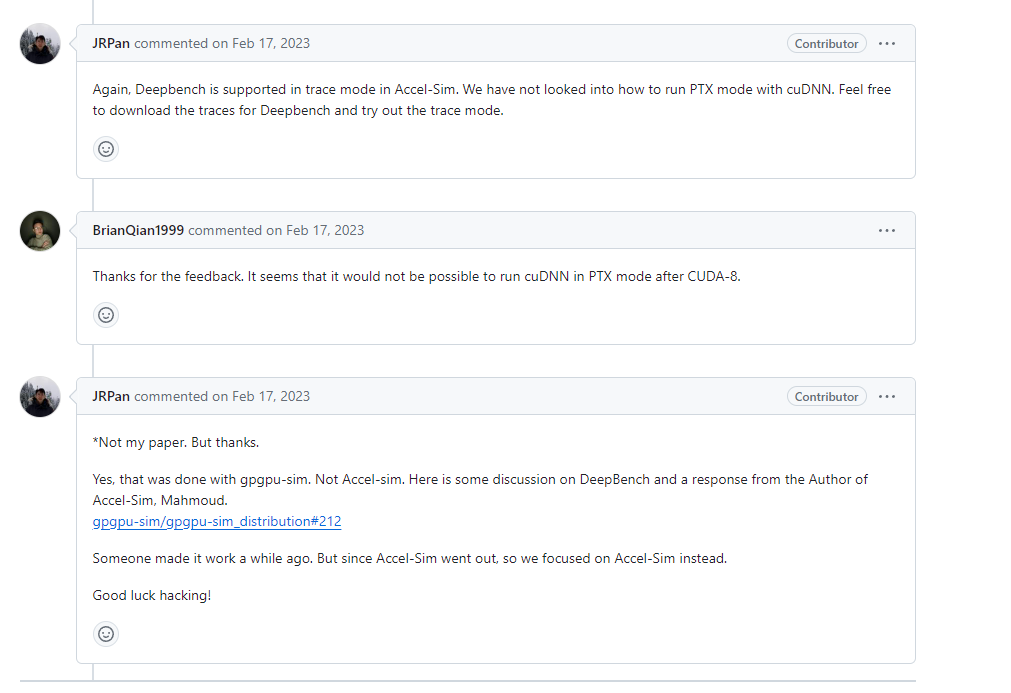Image resolution: width=1011 pixels, height=693 pixels.
Task: Open the gpgpu-sim_distribution#212 issue link
Action: [x=217, y=522]
